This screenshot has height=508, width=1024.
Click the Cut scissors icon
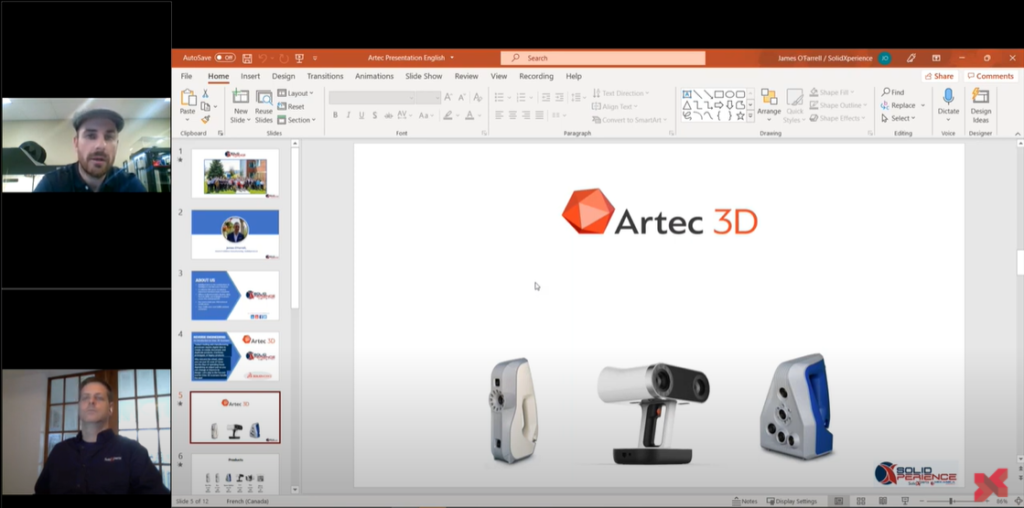point(205,94)
